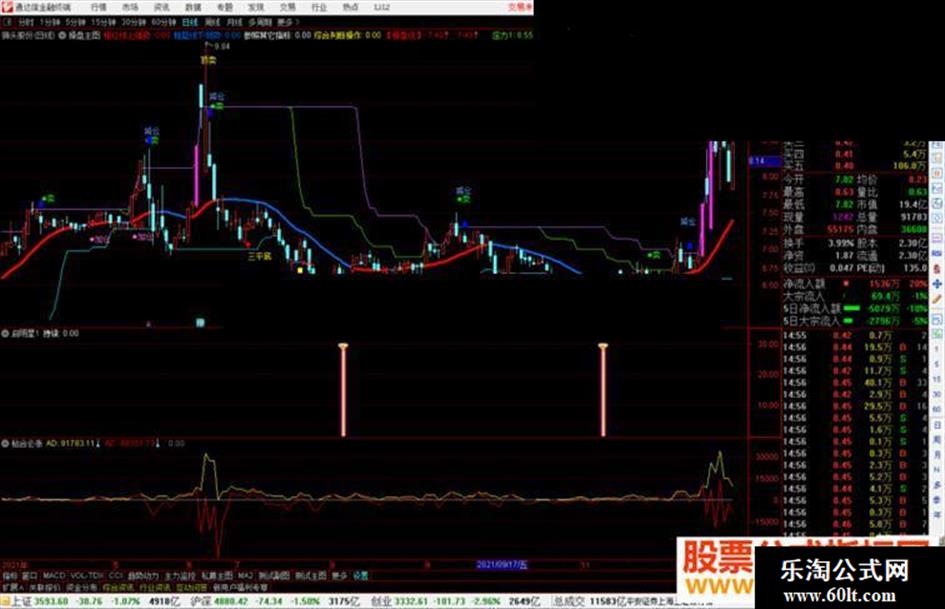Open the 设置 indicator settings

[x=361, y=576]
